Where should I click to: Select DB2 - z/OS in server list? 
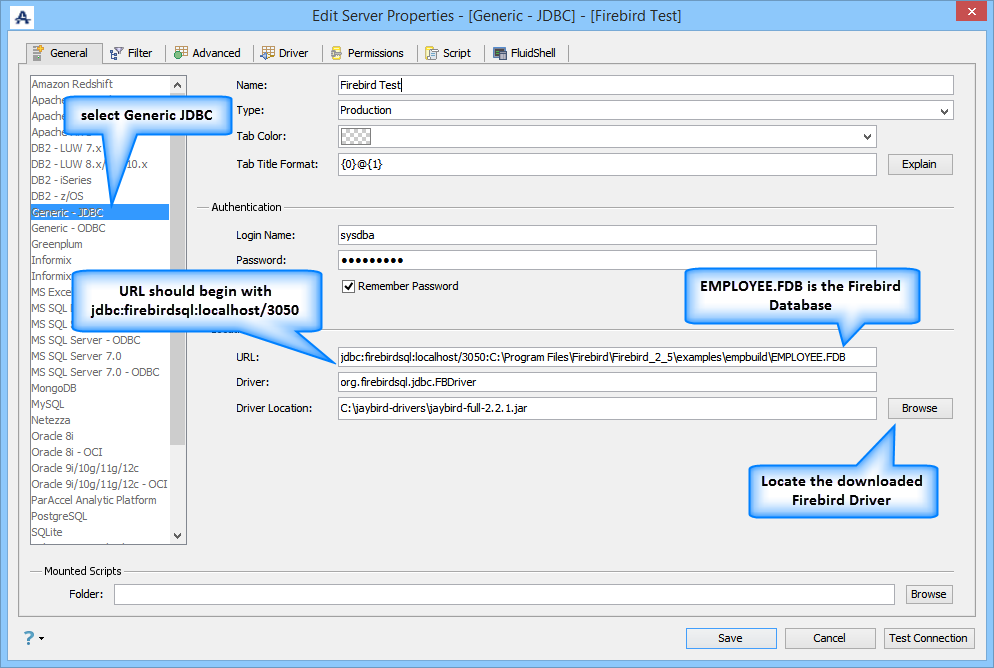coord(100,196)
